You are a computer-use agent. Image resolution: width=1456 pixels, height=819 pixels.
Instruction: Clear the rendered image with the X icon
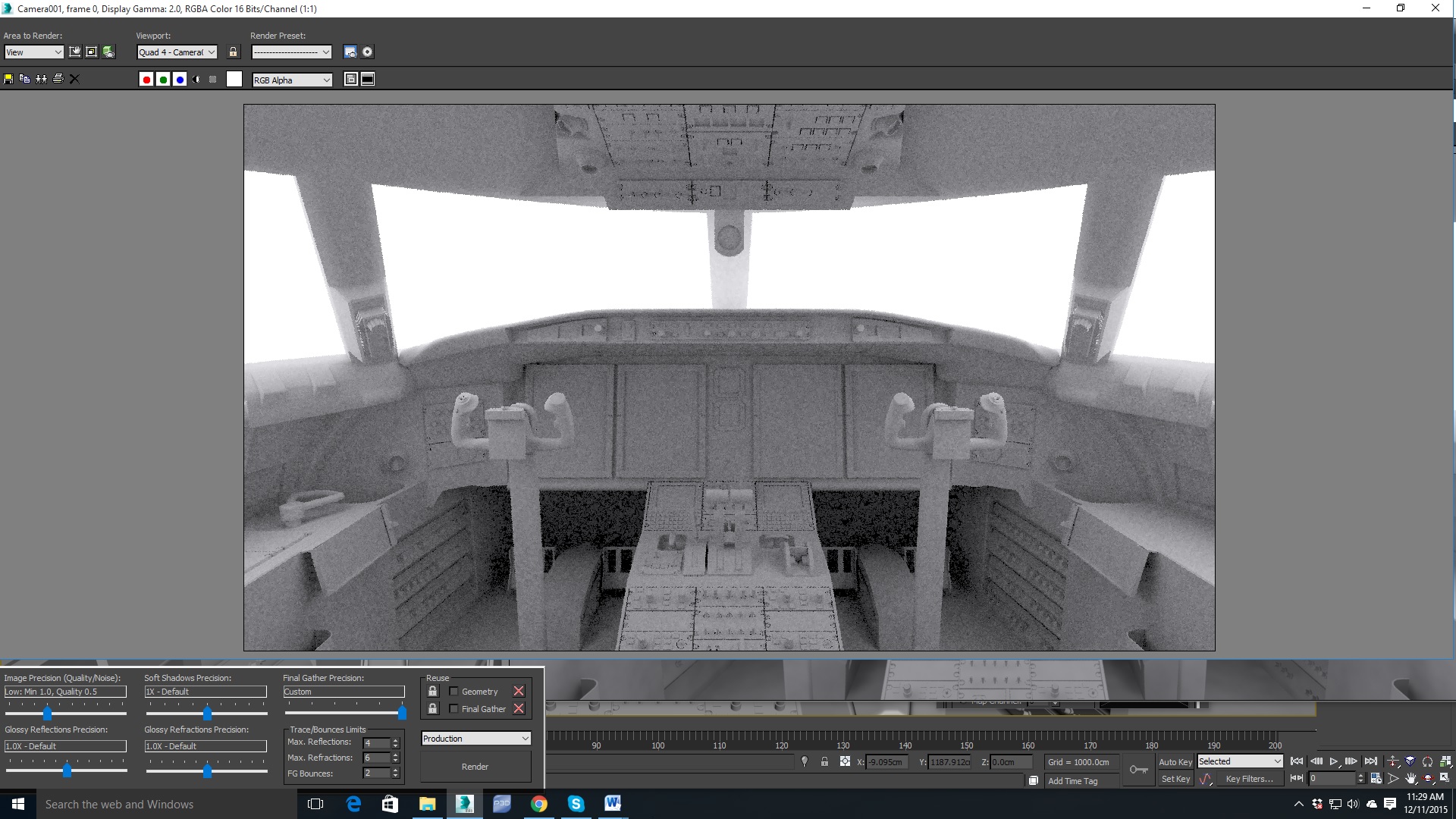[74, 79]
